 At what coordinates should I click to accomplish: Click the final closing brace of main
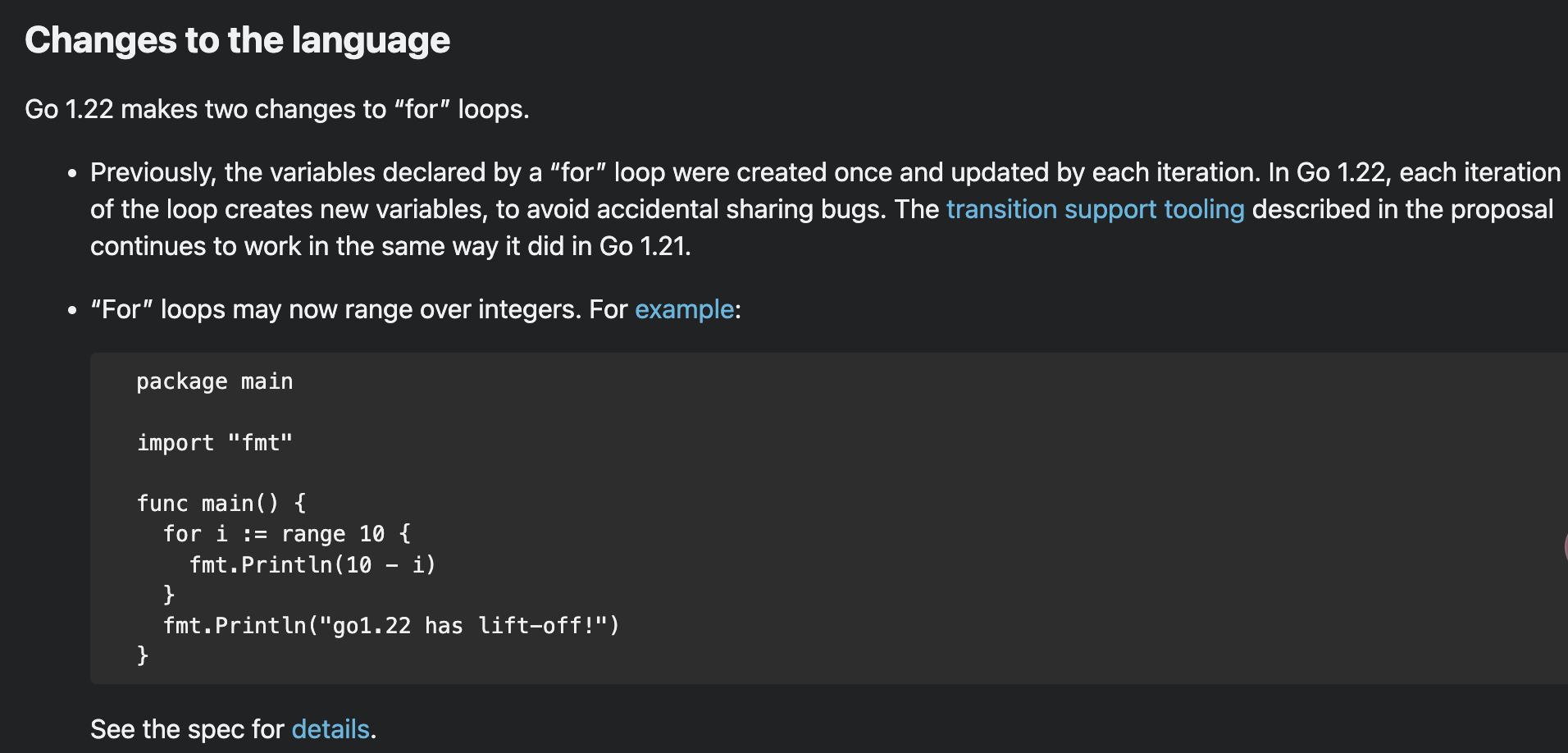[x=143, y=655]
